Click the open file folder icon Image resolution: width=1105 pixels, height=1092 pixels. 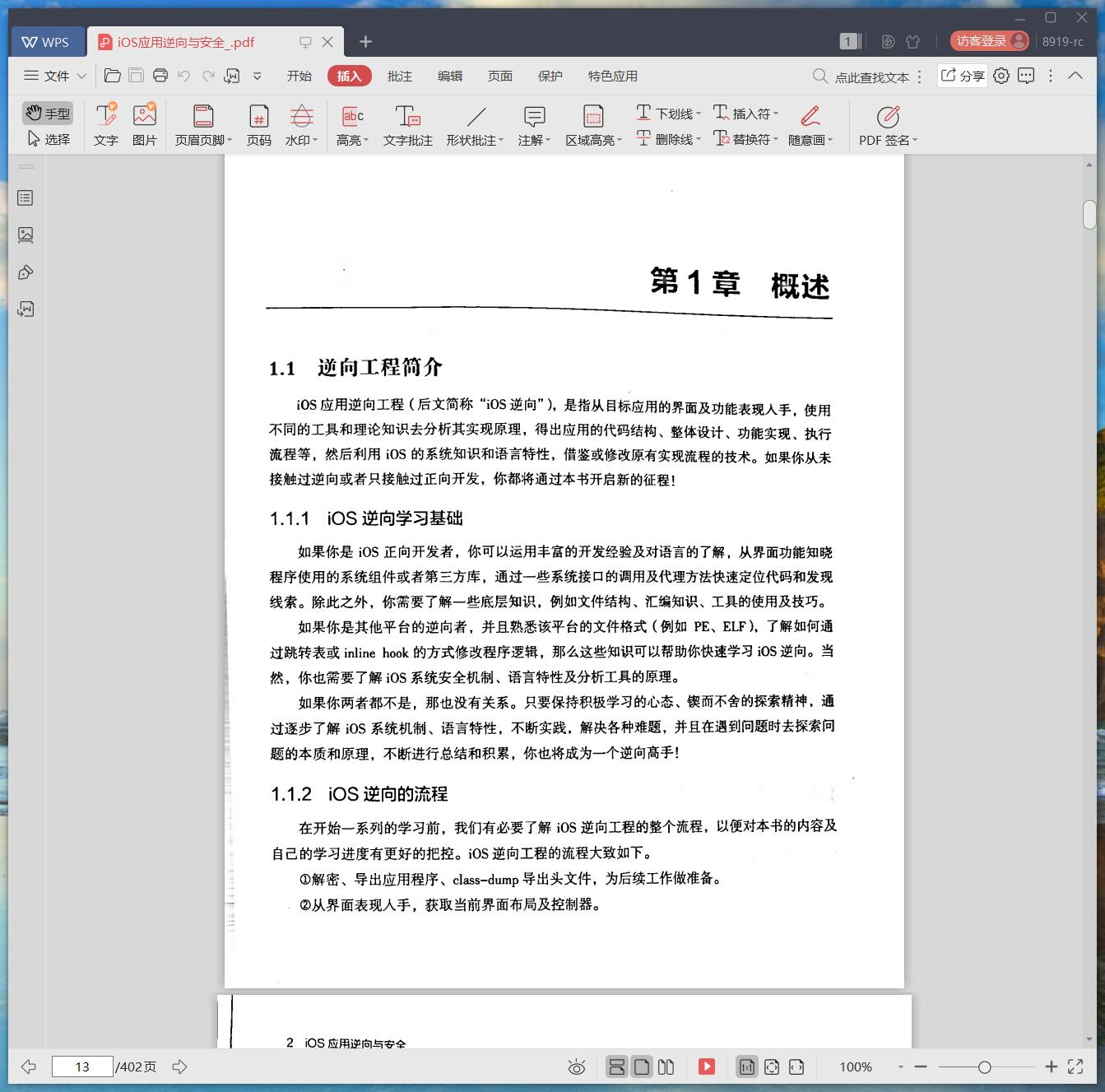click(x=113, y=76)
